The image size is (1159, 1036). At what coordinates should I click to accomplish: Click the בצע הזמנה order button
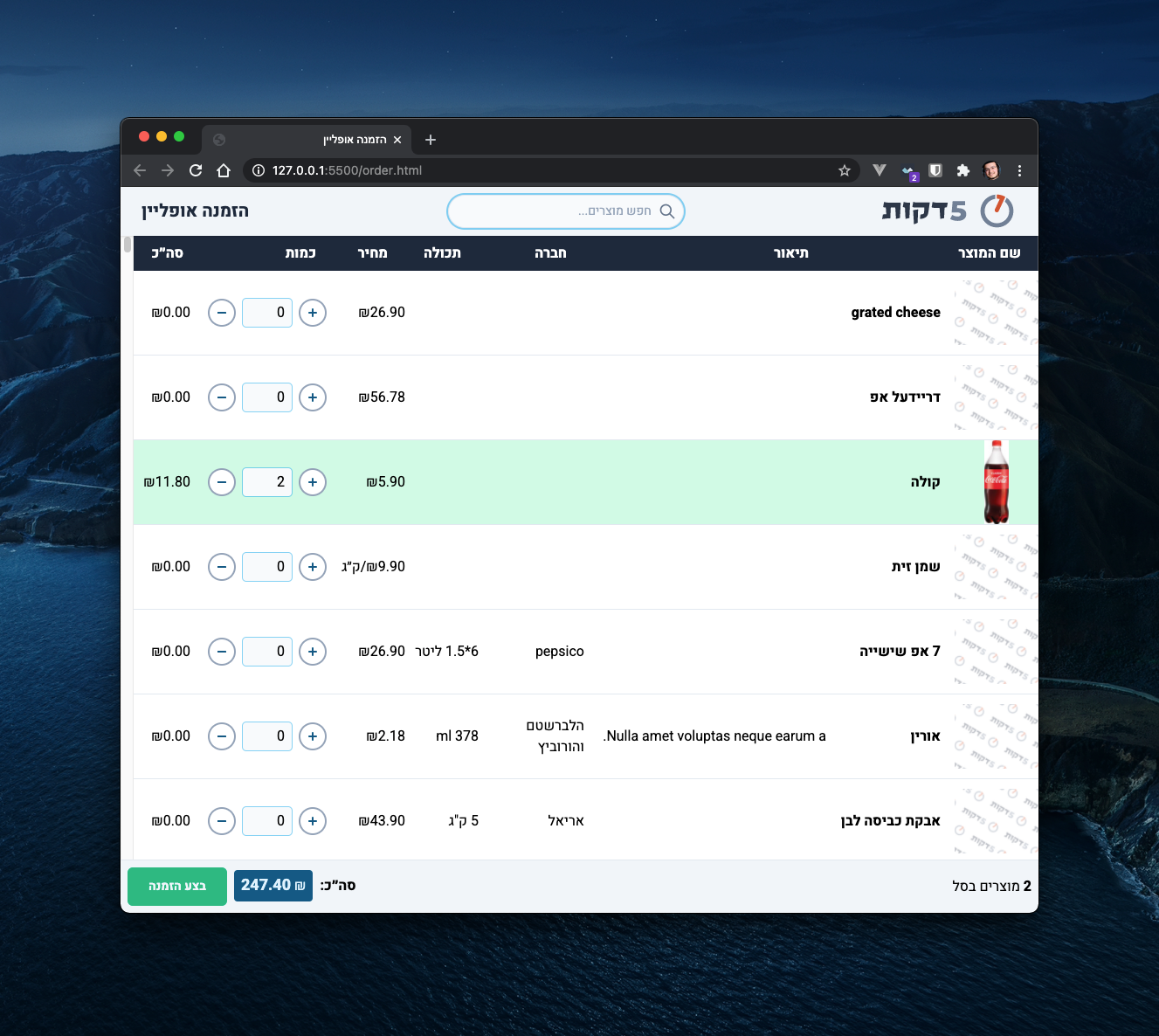click(177, 886)
